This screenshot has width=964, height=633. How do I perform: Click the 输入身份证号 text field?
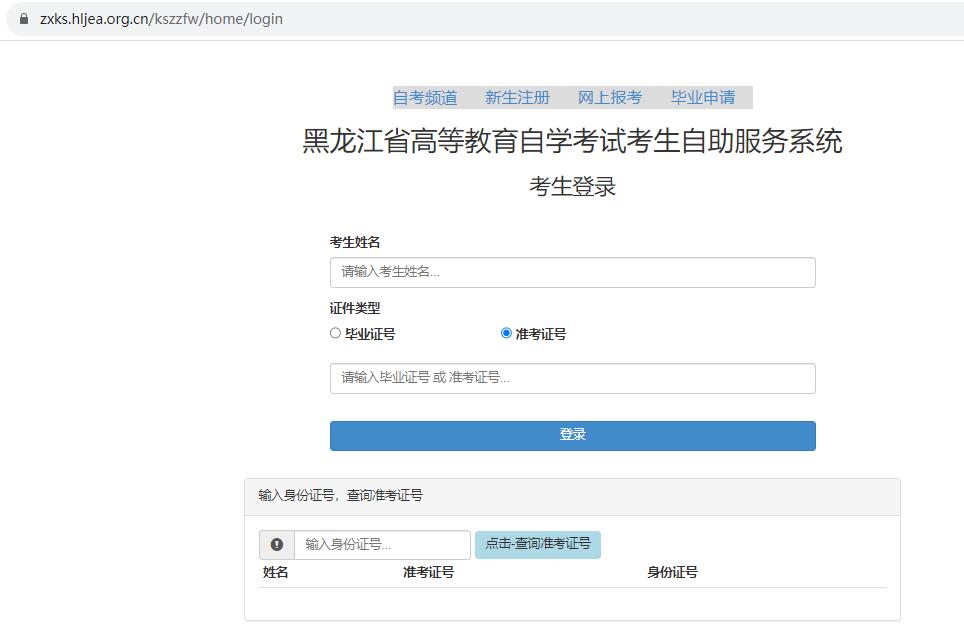(382, 545)
